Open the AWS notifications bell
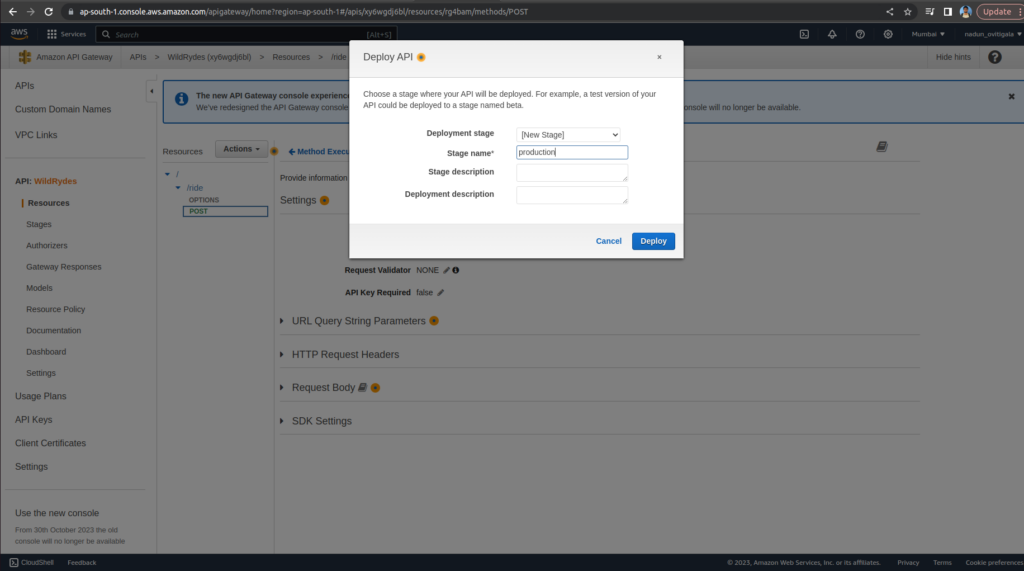The width and height of the screenshot is (1024, 571). pos(832,34)
